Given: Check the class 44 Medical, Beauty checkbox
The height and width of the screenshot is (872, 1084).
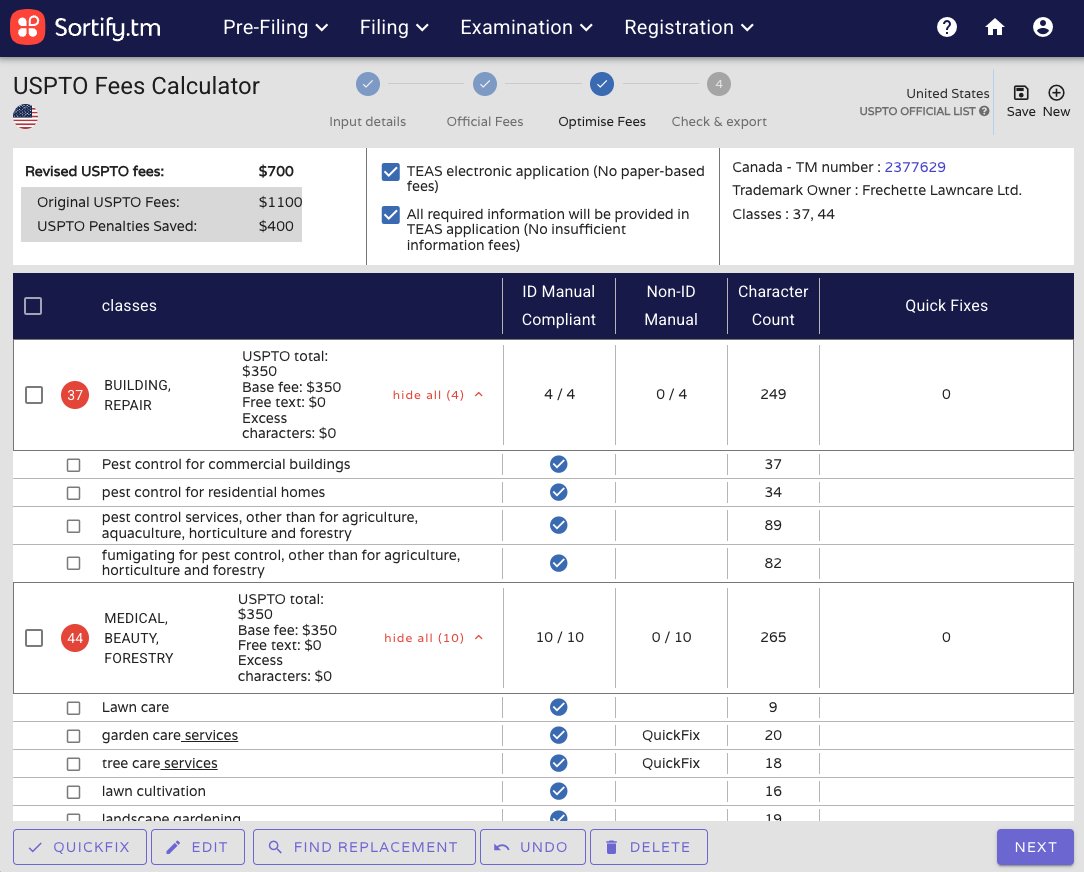Looking at the screenshot, I should [34, 638].
